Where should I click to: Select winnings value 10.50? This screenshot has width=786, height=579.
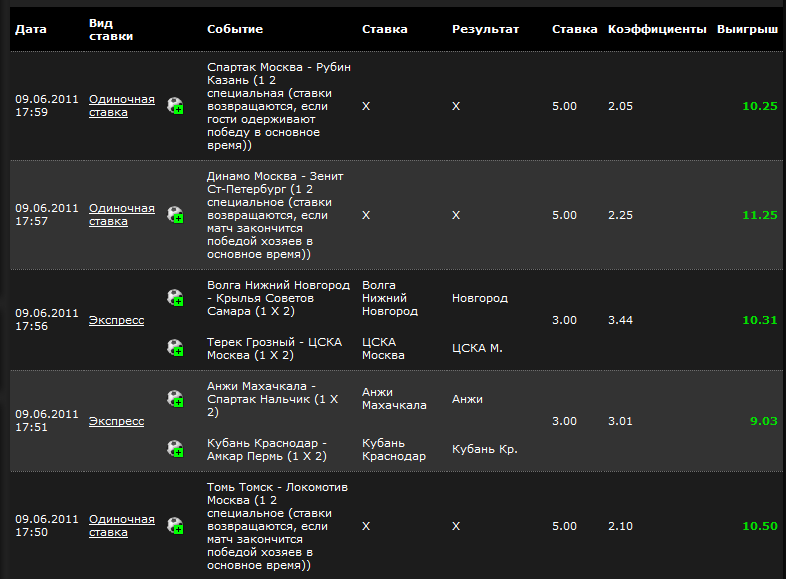click(x=760, y=526)
